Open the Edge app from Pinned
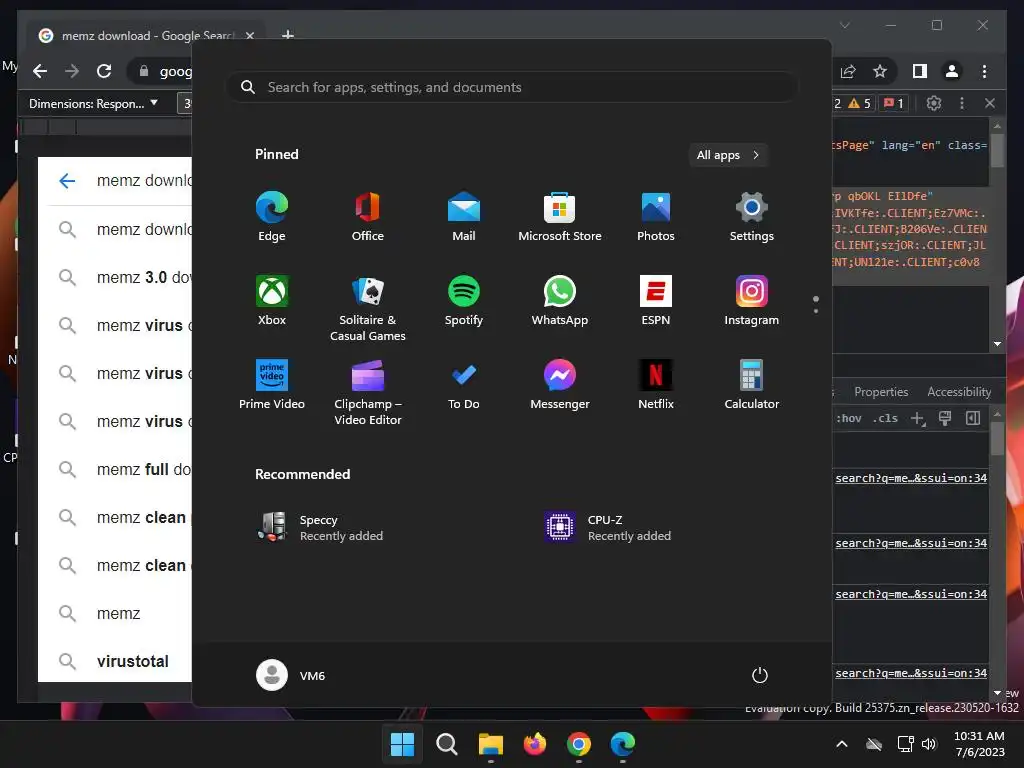This screenshot has height=768, width=1024. tap(272, 217)
